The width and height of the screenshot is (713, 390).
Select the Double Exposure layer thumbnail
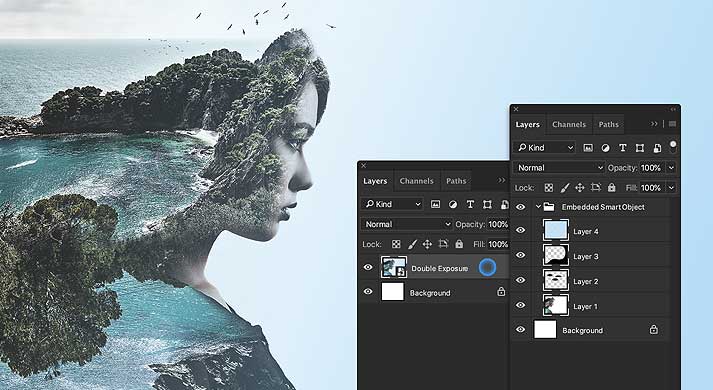point(393,267)
